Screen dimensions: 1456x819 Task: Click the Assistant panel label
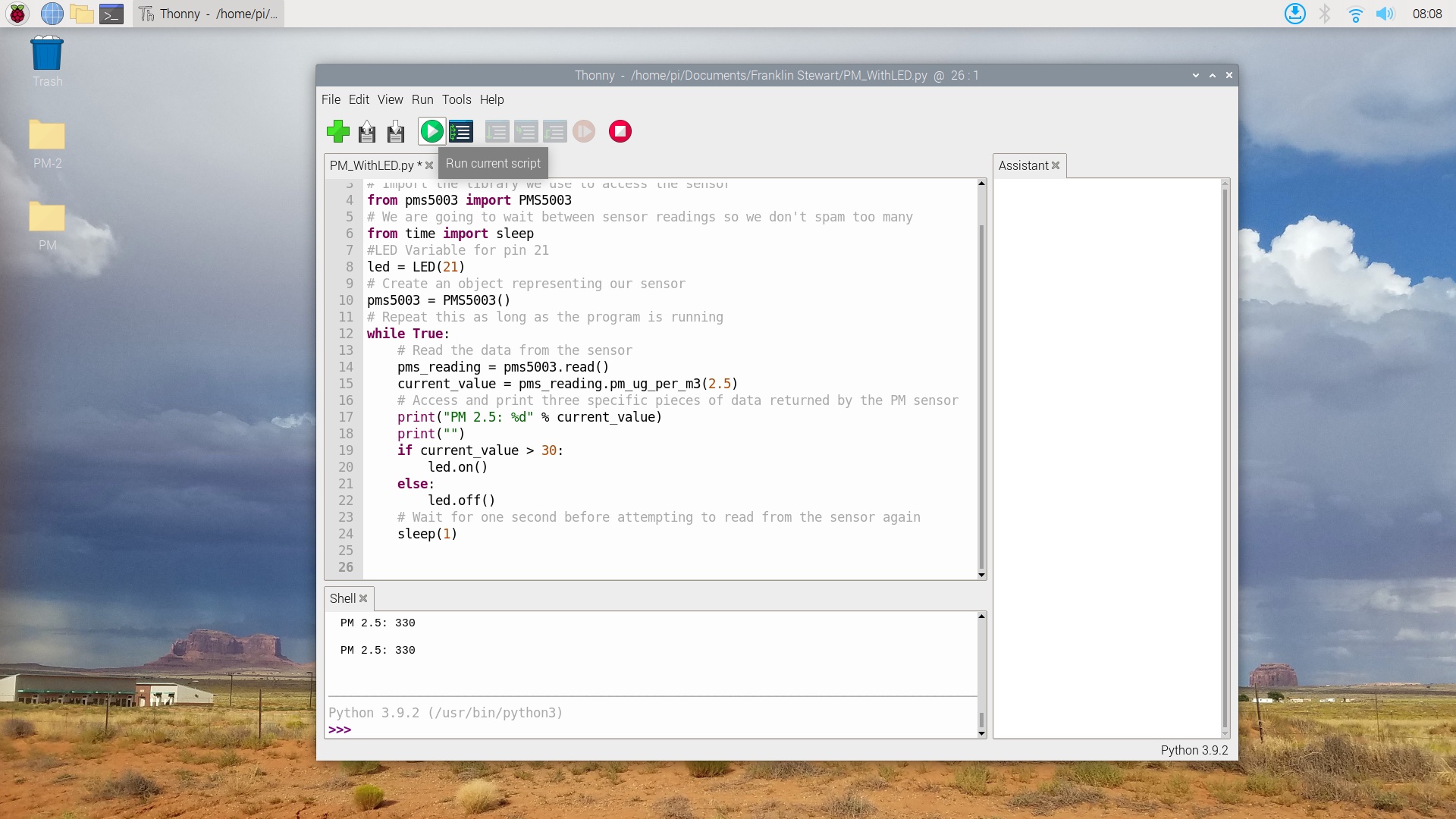point(1020,165)
